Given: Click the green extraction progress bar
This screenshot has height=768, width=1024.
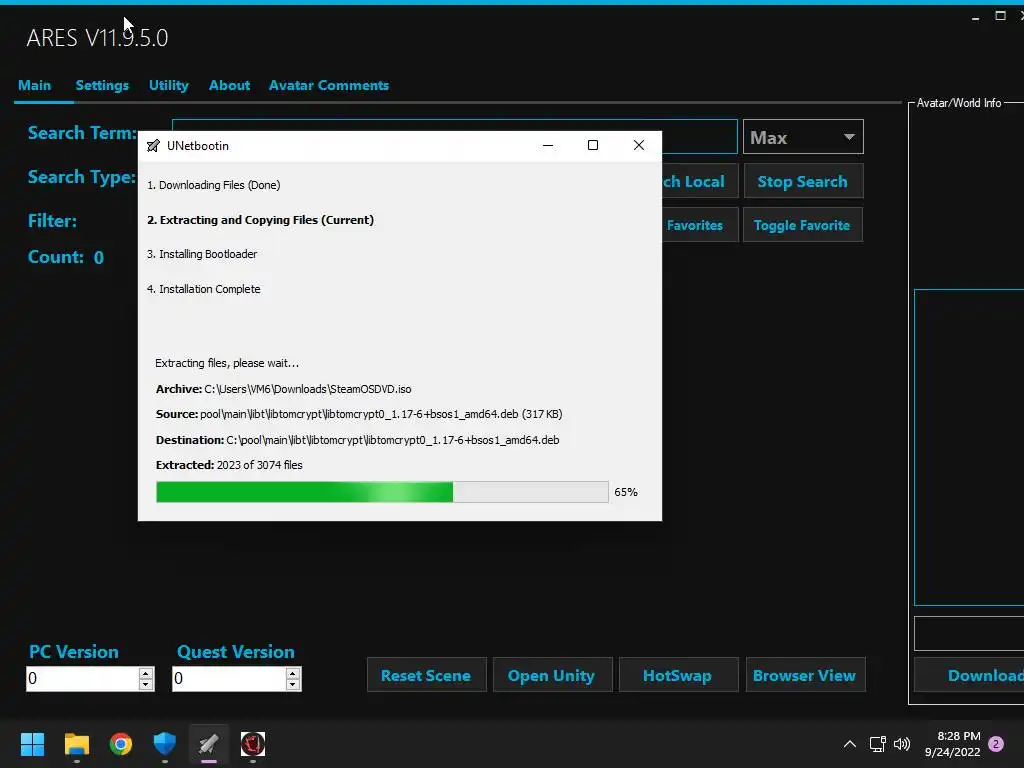Looking at the screenshot, I should click(x=382, y=492).
